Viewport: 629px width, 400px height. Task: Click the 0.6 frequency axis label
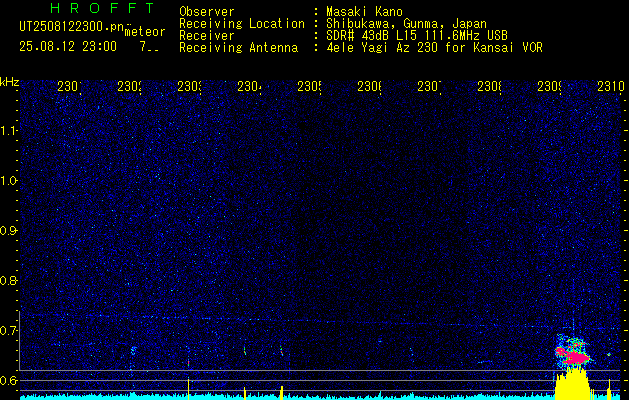[x=9, y=380]
